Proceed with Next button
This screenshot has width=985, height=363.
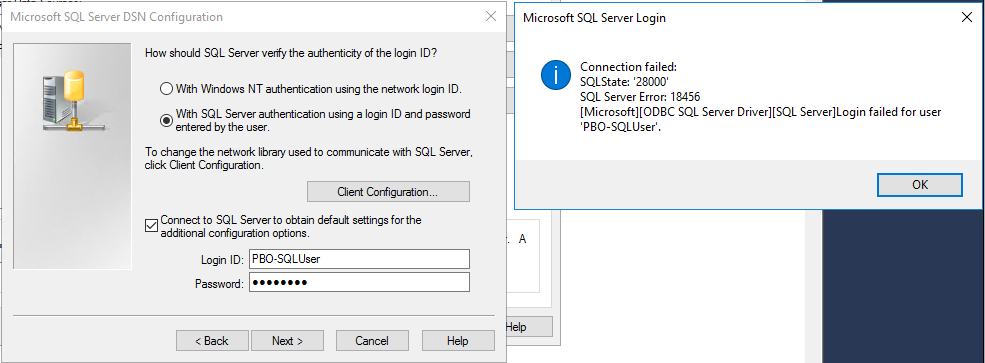click(x=287, y=341)
